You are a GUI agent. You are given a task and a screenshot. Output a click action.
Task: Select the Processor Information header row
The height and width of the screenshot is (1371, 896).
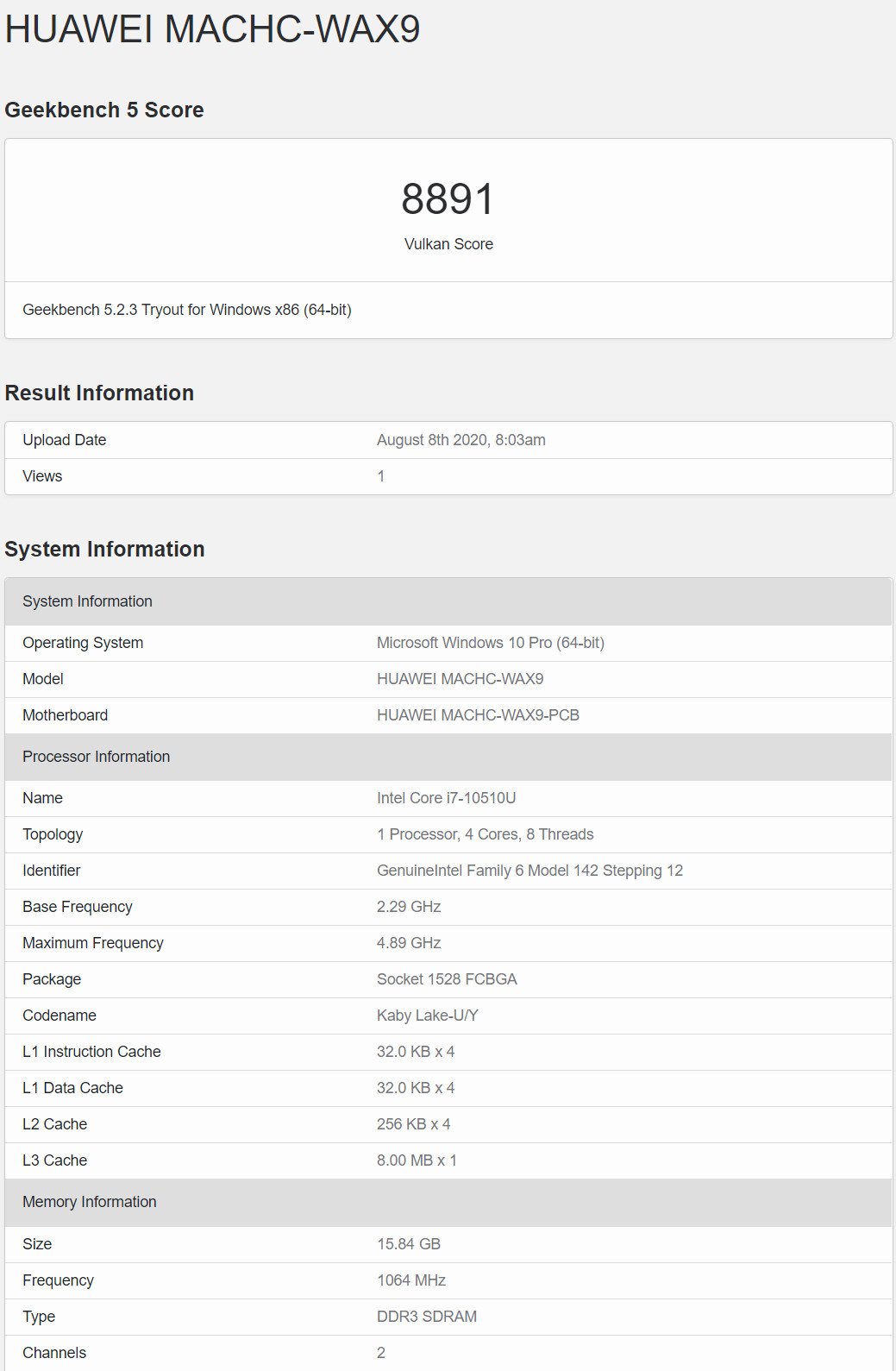448,757
